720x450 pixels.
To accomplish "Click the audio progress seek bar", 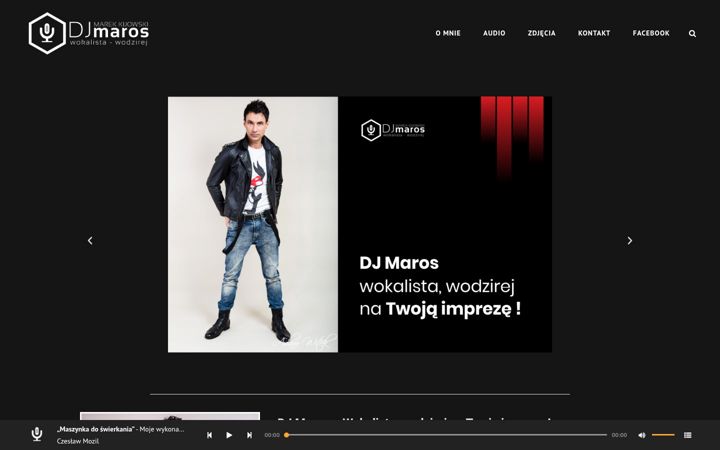I will point(446,435).
